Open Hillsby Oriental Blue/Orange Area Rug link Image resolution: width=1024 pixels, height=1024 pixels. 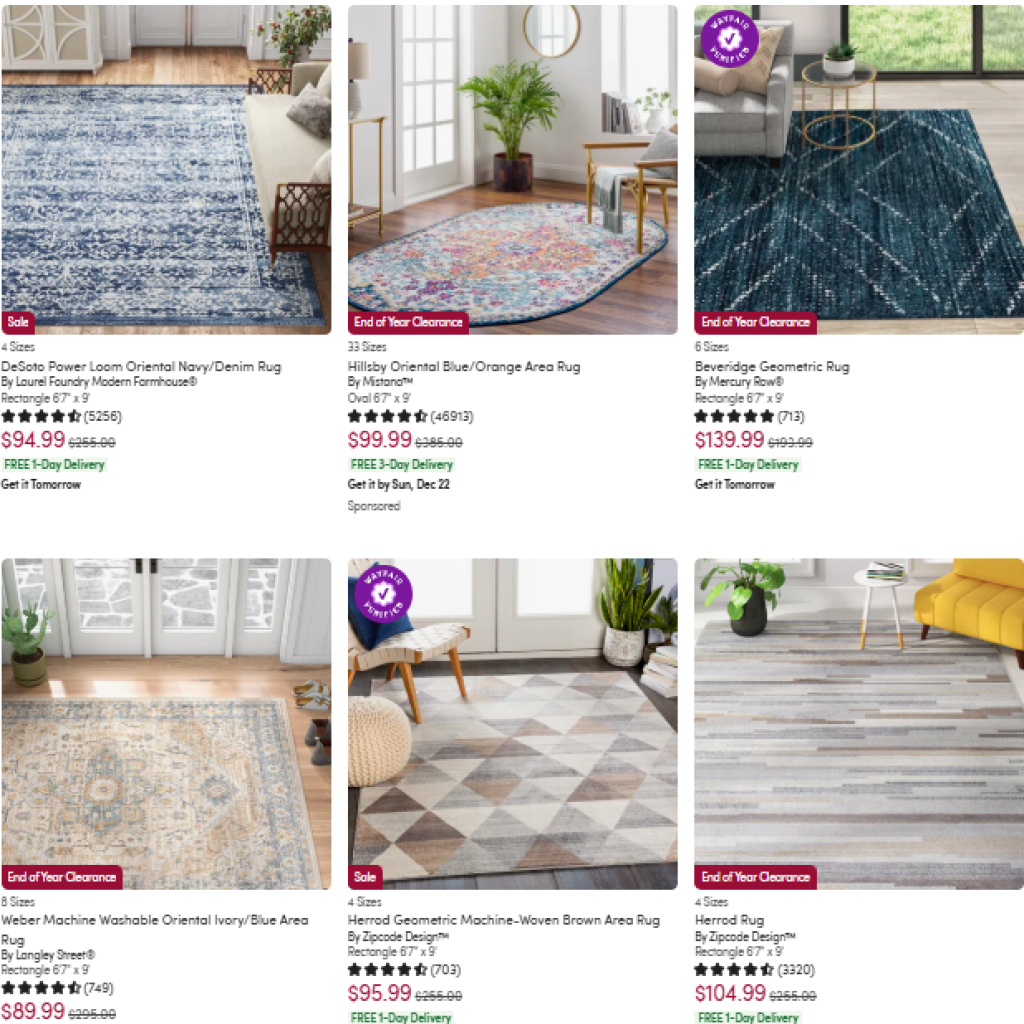pos(464,366)
